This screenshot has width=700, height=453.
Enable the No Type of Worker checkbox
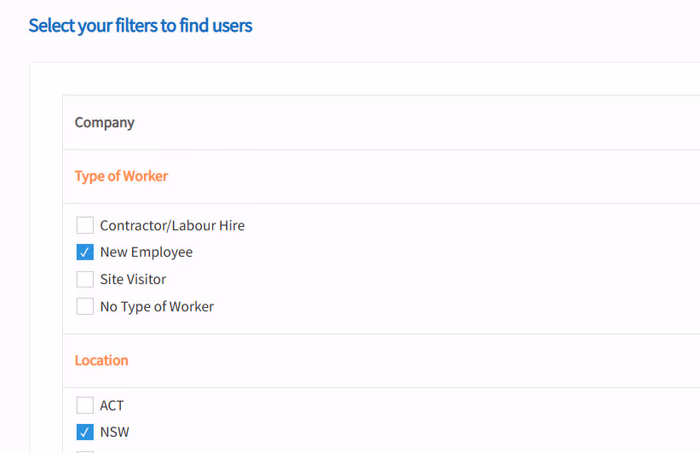[85, 307]
